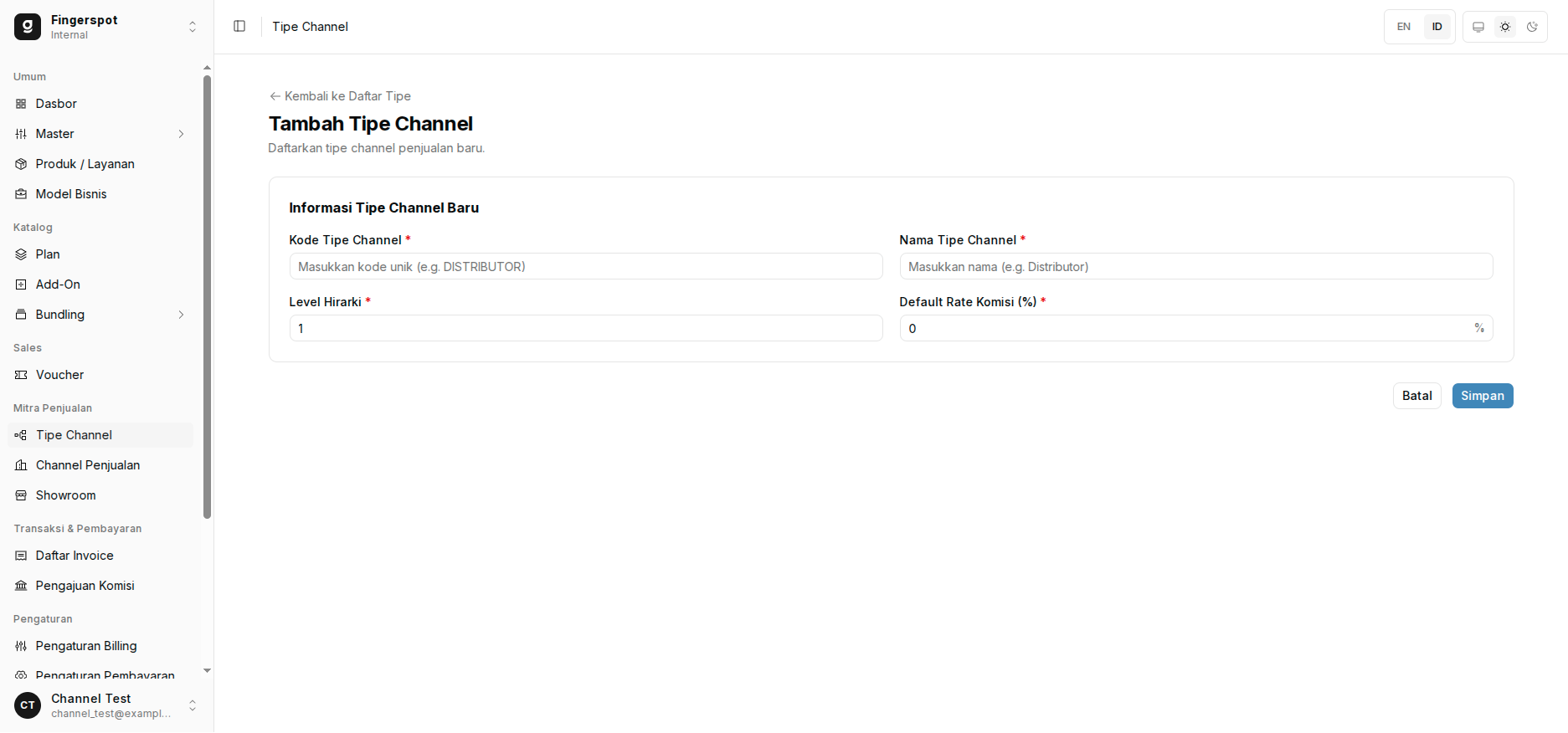Click the Model Bisnis briefcase icon
Screen dimensions: 1568x733
[21, 194]
